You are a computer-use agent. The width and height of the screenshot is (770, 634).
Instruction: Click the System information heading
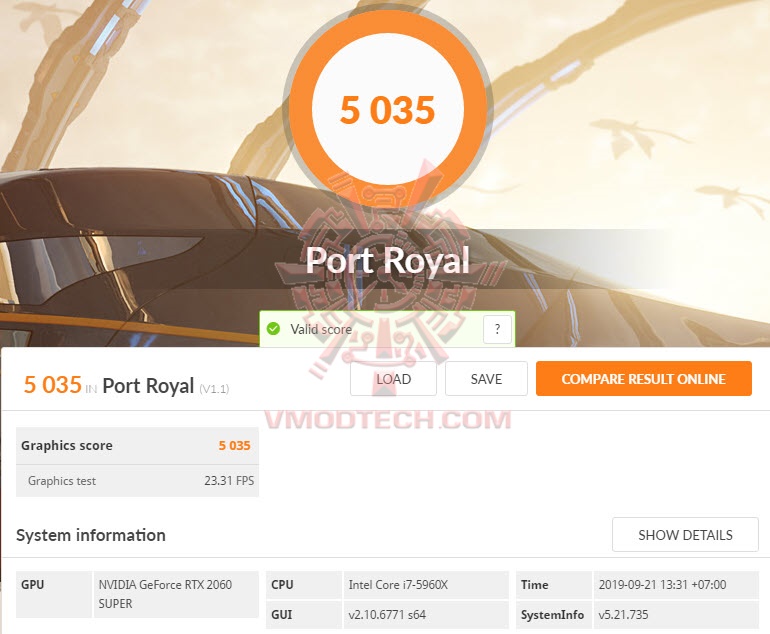click(91, 535)
